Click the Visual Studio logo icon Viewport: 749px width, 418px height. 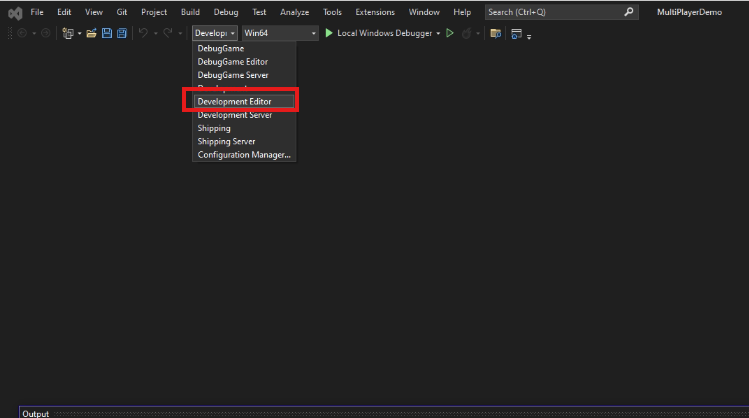tap(14, 12)
